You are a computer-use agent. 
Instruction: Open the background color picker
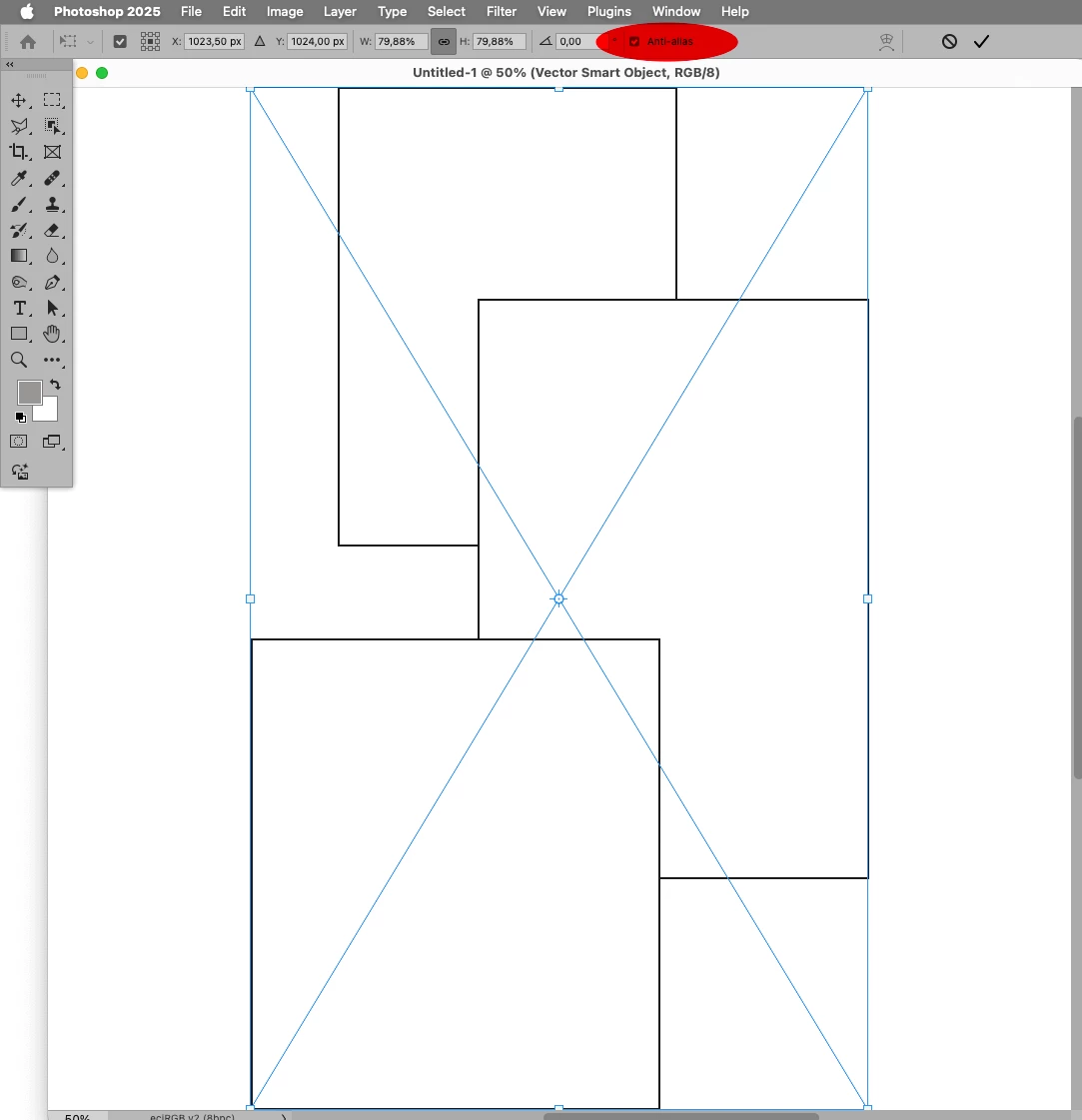click(x=49, y=412)
